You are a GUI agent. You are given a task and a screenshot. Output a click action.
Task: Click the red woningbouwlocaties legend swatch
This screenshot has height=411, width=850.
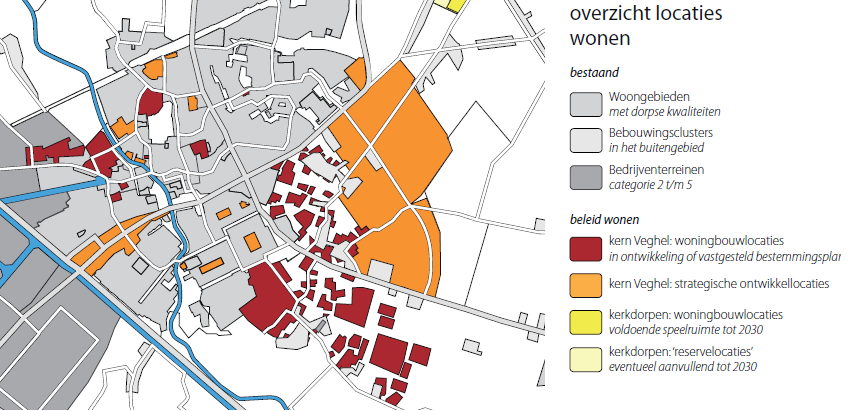[x=585, y=249]
